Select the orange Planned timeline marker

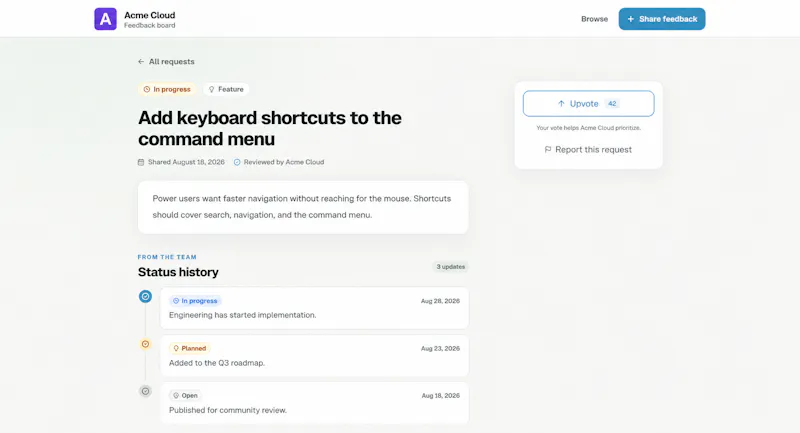pos(145,344)
